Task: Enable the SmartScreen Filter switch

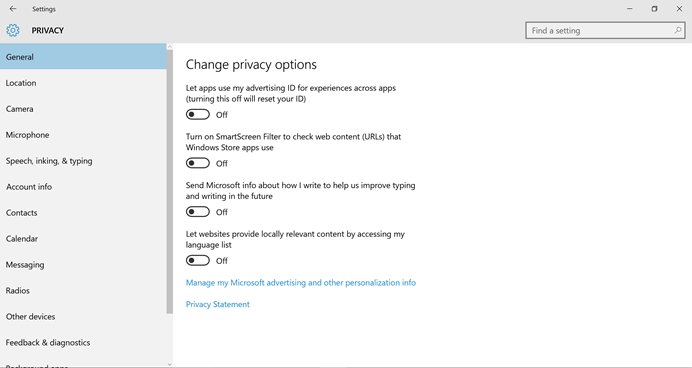Action: (198, 163)
